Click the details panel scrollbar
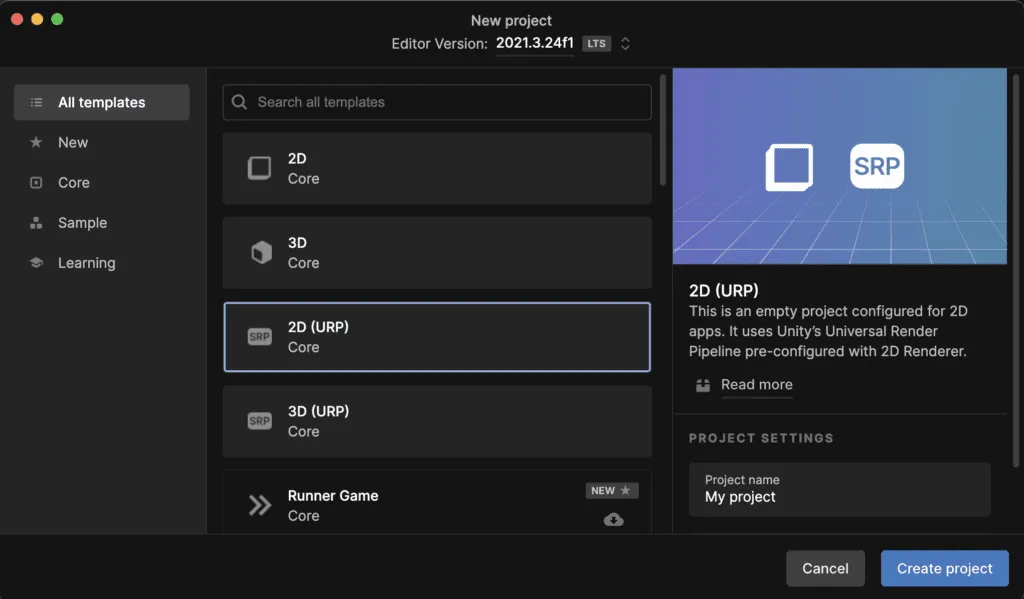 coord(1016,271)
